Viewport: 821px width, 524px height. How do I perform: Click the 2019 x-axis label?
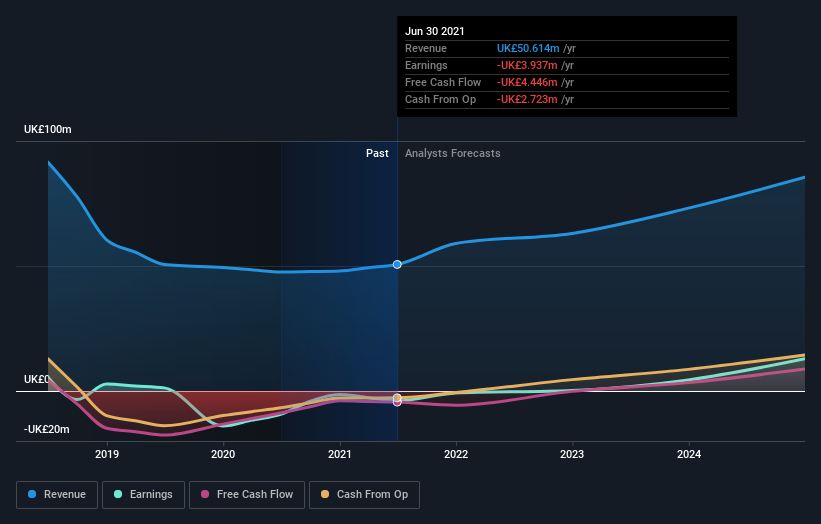(x=107, y=454)
